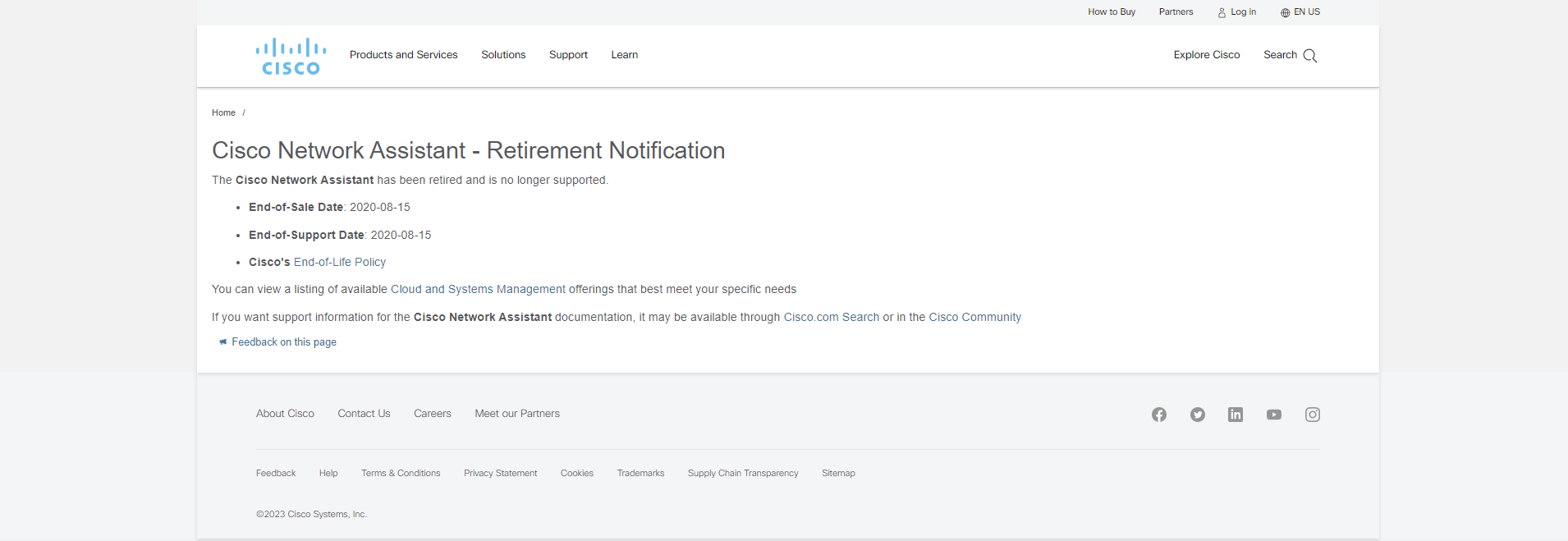1568x541 pixels.
Task: Open Supply Chain Transparency link
Action: click(743, 473)
